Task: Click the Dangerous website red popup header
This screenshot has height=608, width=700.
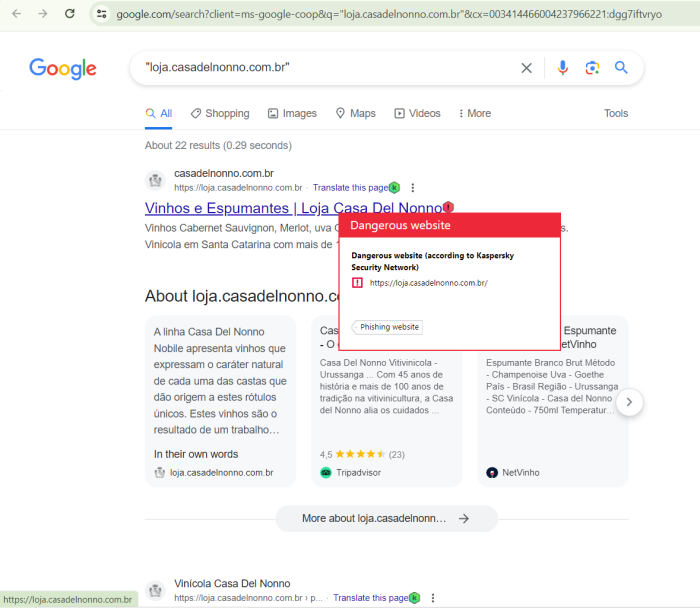Action: coord(450,225)
